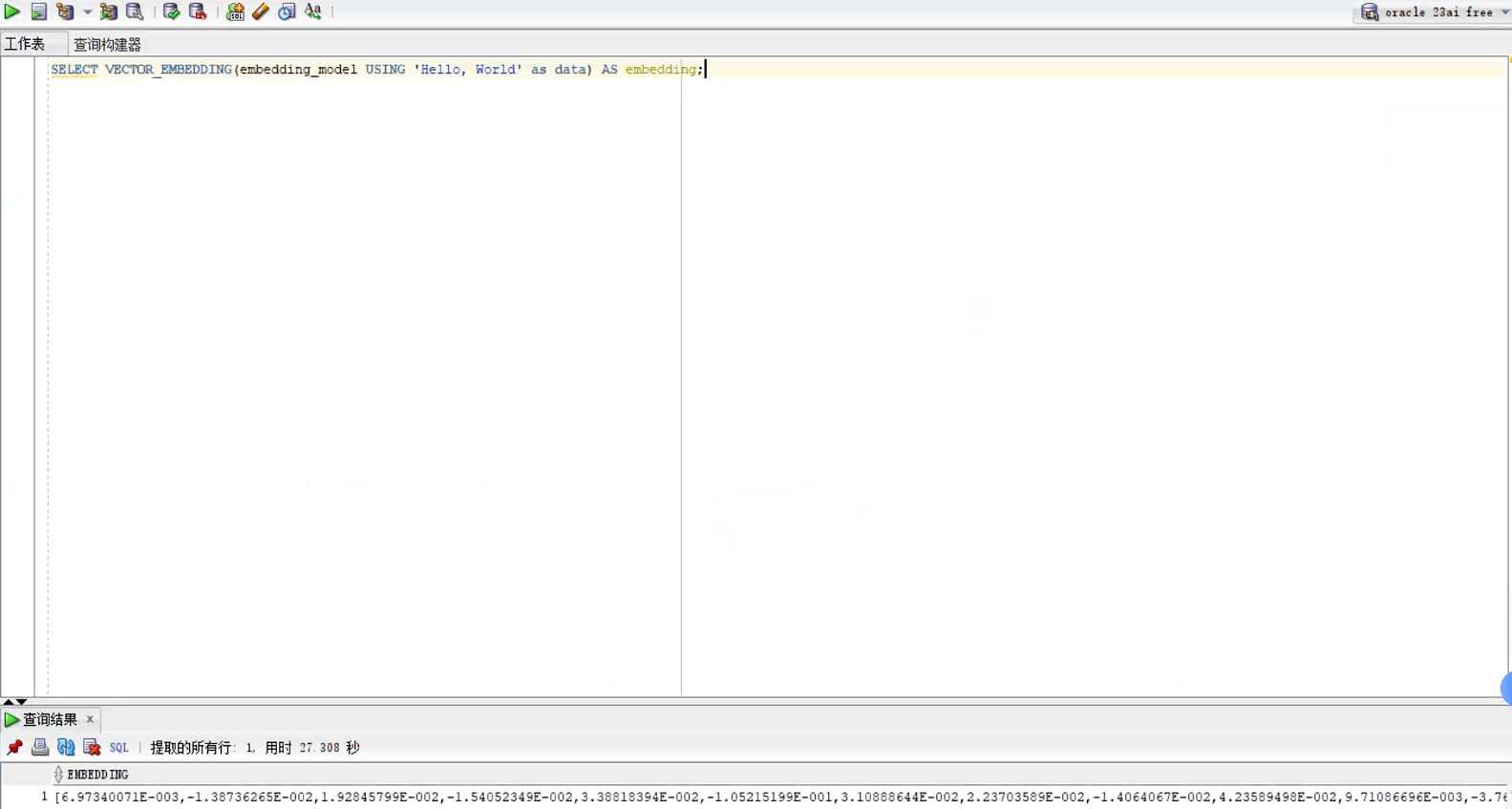The image size is (1512, 809).
Task: Click the embedding alias at the statement end
Action: (x=661, y=70)
